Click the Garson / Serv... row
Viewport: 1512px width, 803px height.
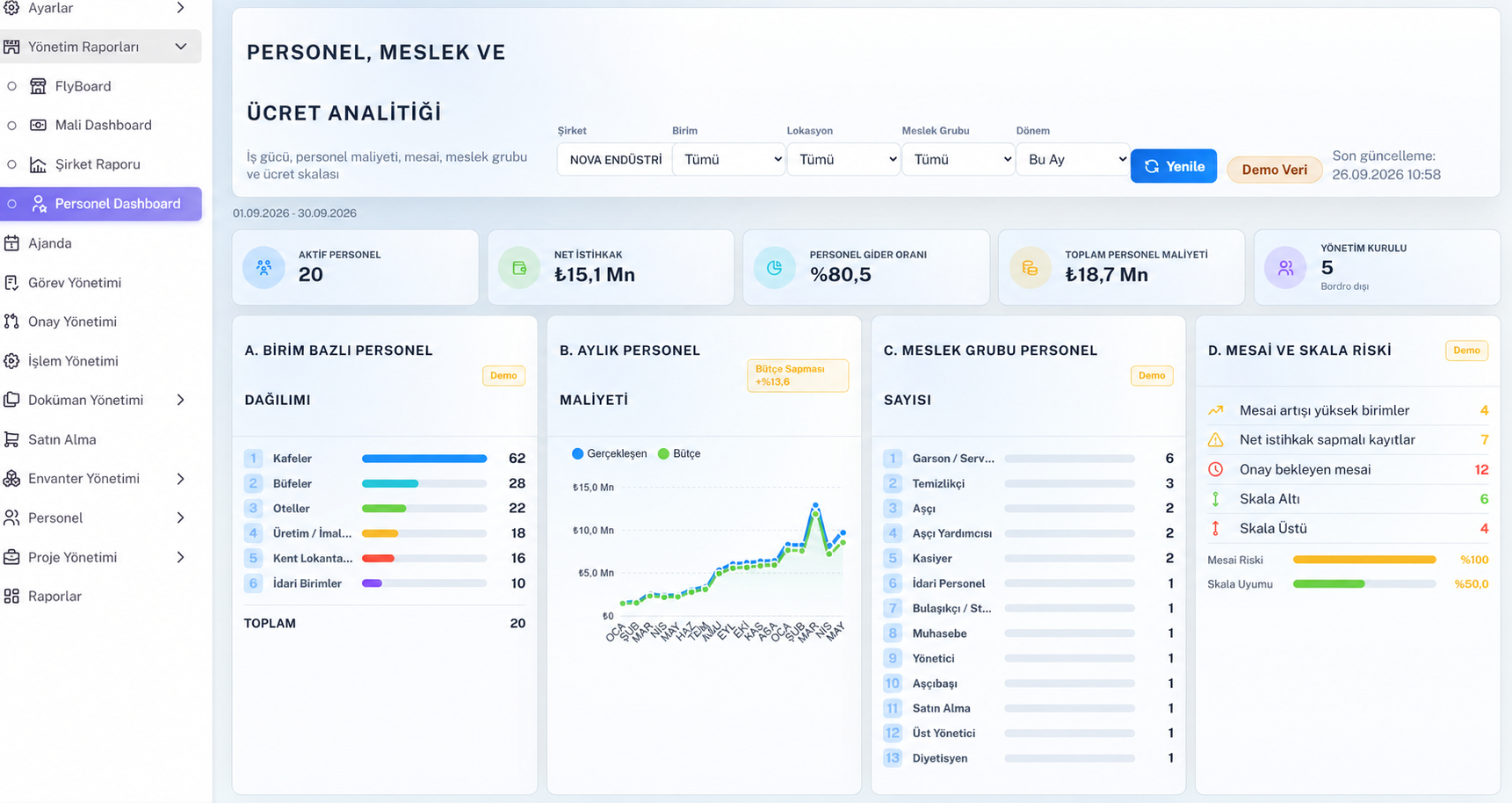pos(1028,459)
